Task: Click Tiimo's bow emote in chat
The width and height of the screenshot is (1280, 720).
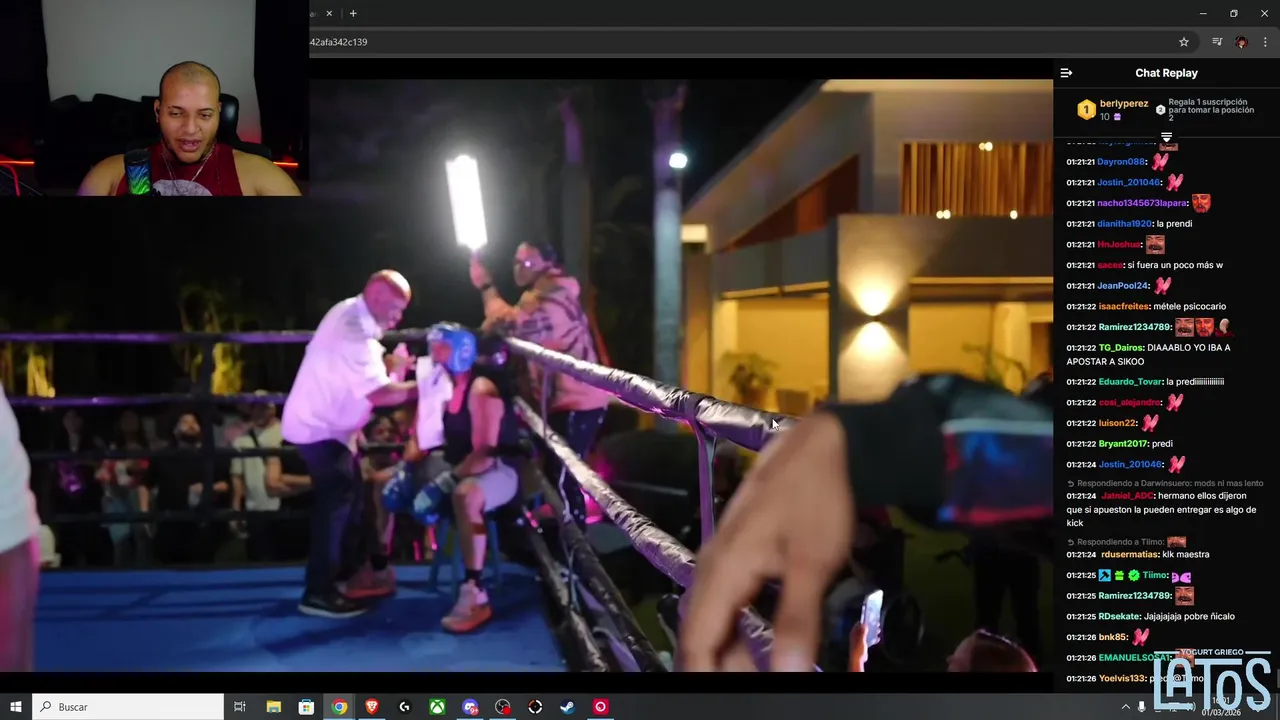Action: pyautogui.click(x=1181, y=576)
